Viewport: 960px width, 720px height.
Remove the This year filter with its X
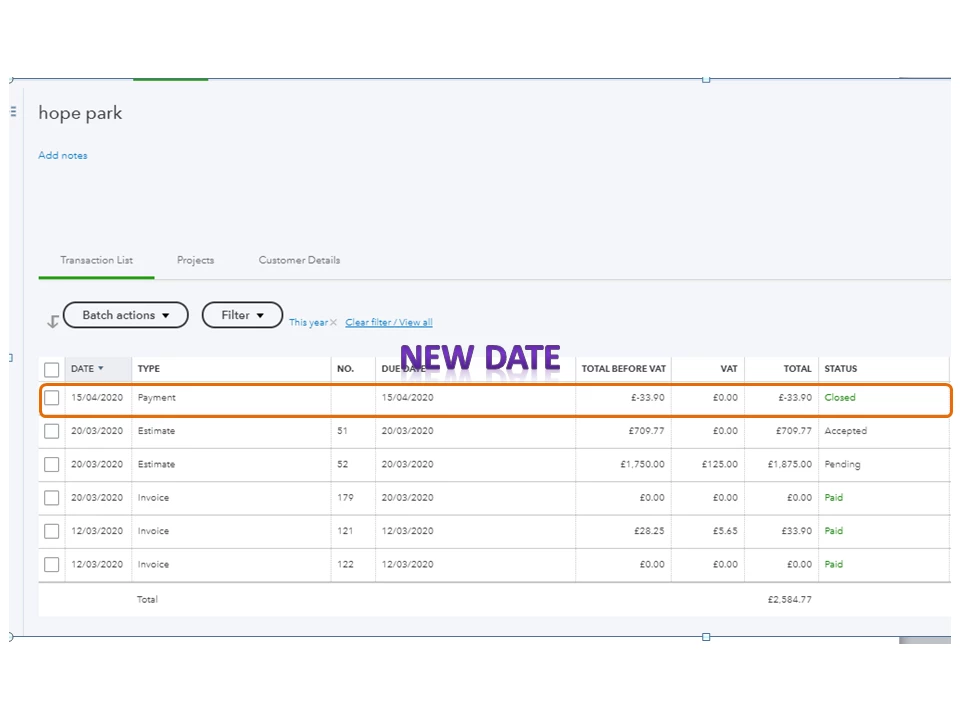(x=333, y=322)
